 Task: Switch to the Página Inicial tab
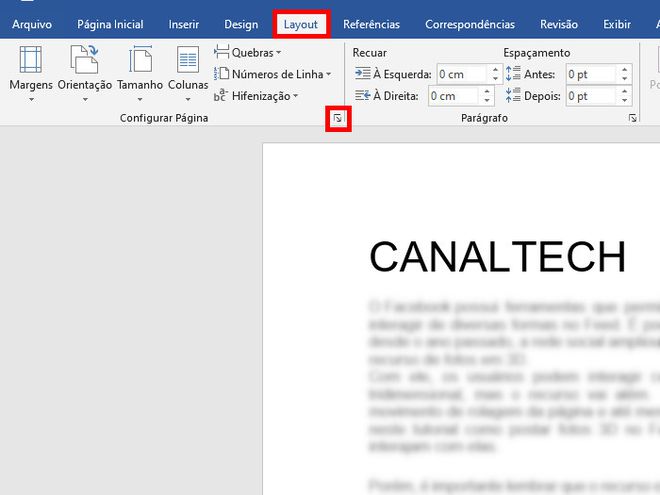tap(110, 24)
